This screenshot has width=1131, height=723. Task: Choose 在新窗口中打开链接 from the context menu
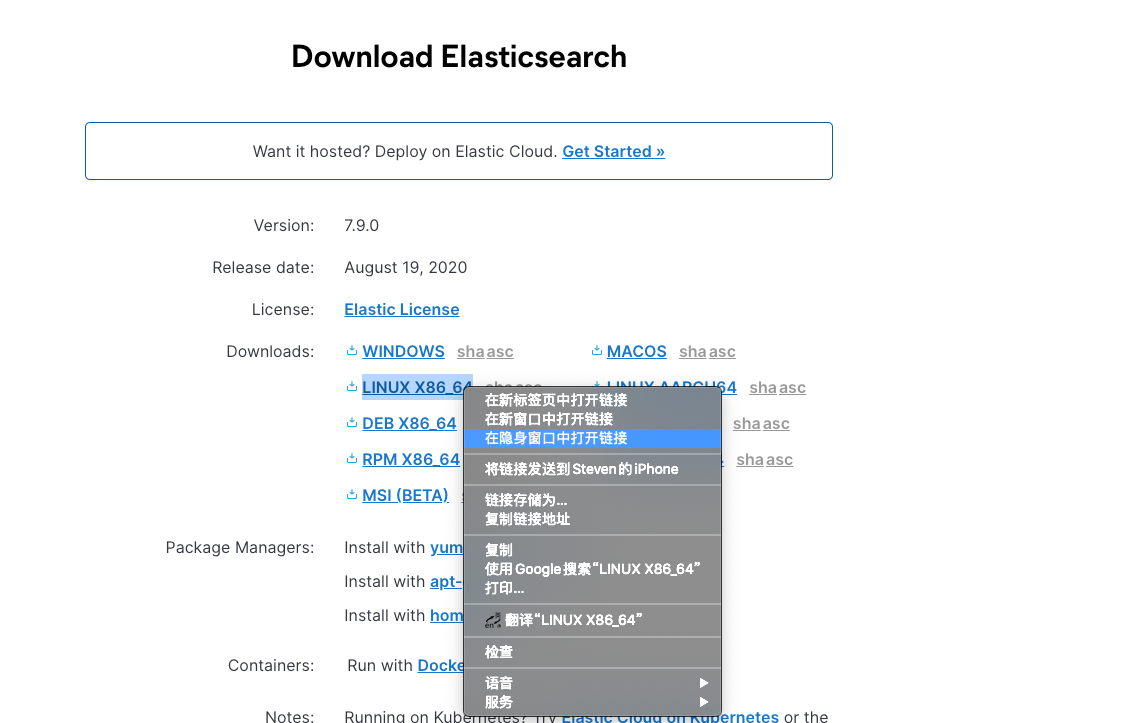pyautogui.click(x=592, y=419)
